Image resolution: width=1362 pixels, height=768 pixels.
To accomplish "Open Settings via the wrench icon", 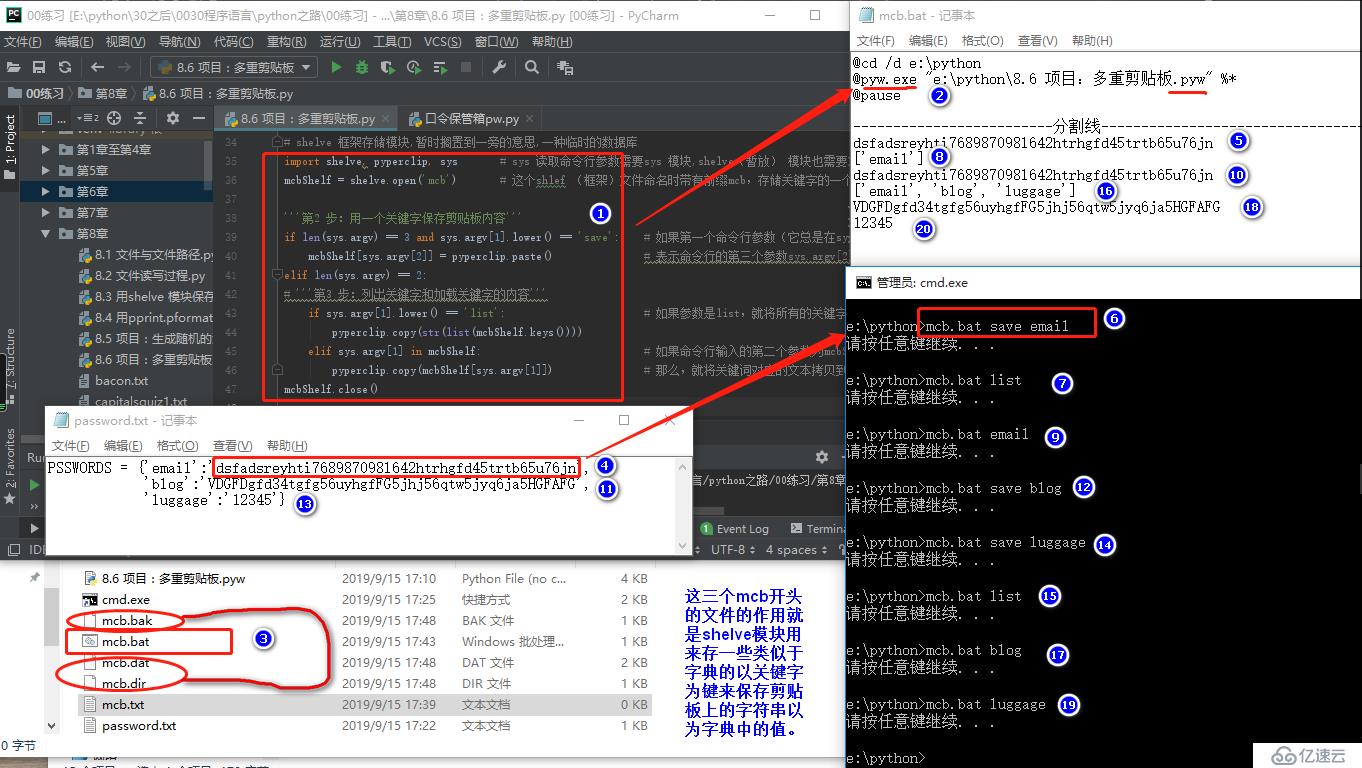I will click(x=500, y=67).
